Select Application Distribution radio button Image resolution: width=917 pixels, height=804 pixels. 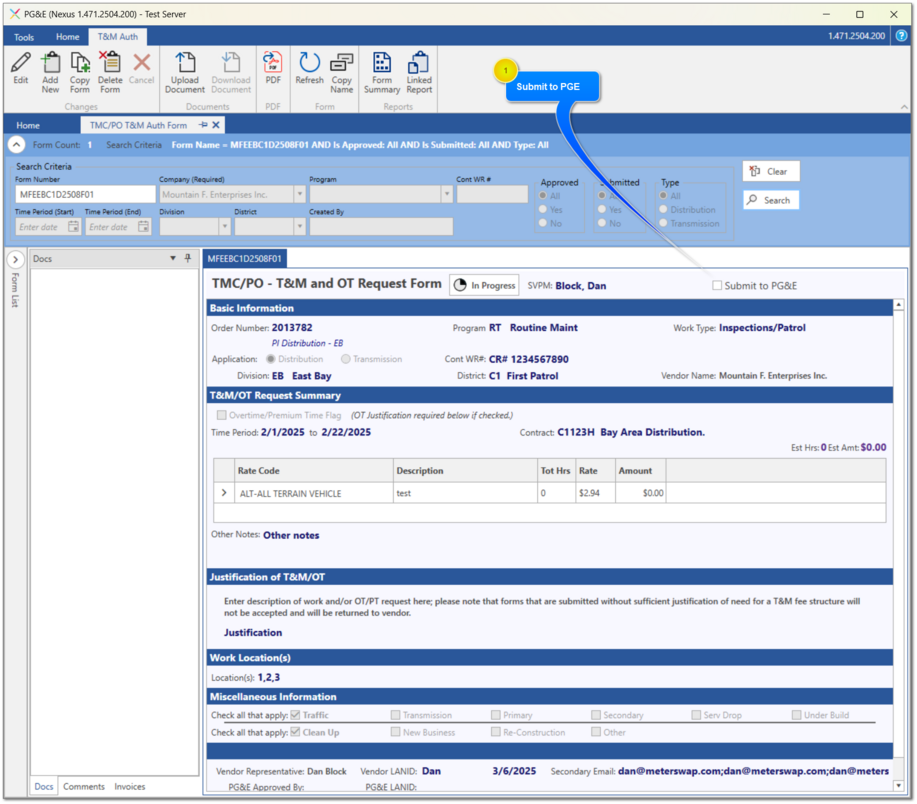(x=271, y=359)
